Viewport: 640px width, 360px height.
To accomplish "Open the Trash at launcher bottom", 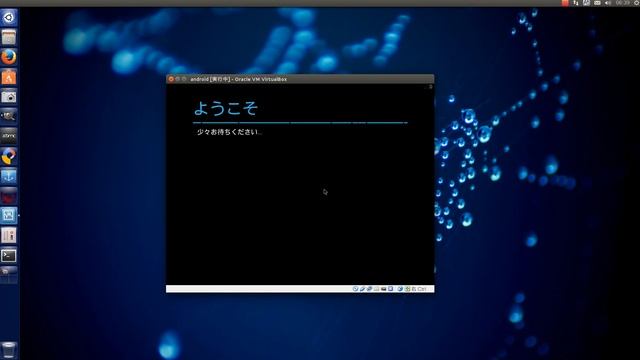I will point(9,350).
